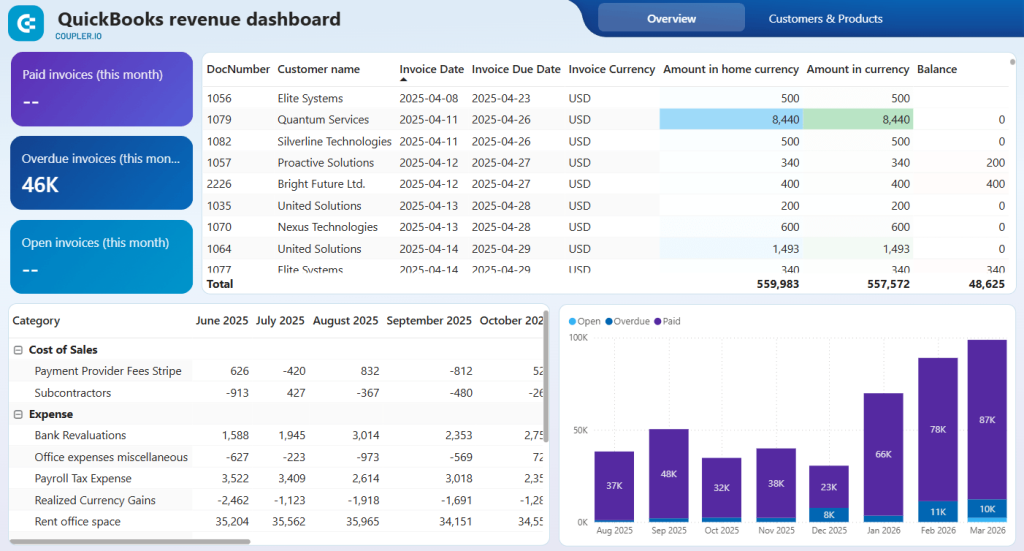
Task: Select the Bank Revaluations row
Action: click(x=277, y=435)
